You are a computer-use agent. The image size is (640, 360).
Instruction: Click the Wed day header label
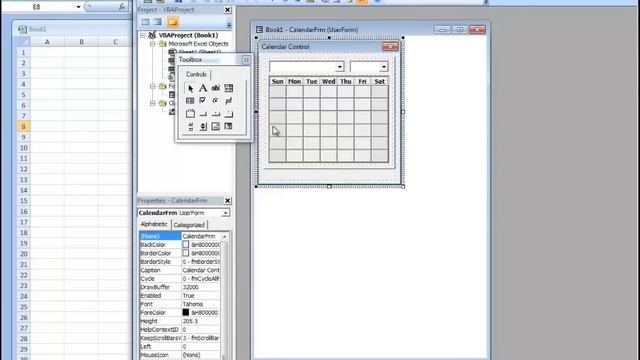pos(329,82)
